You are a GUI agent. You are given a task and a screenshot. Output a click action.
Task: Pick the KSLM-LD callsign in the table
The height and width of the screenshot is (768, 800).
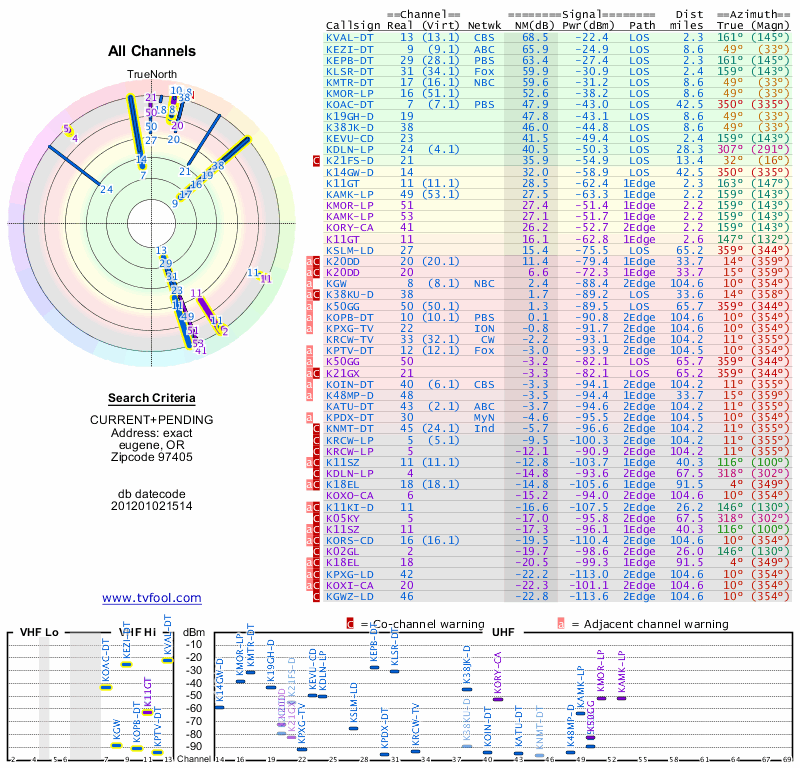click(349, 250)
